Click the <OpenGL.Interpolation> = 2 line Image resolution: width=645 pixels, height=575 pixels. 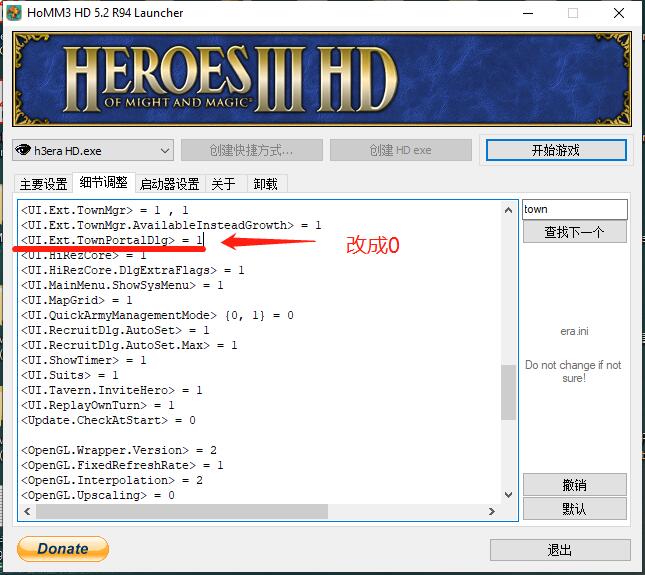pos(112,480)
